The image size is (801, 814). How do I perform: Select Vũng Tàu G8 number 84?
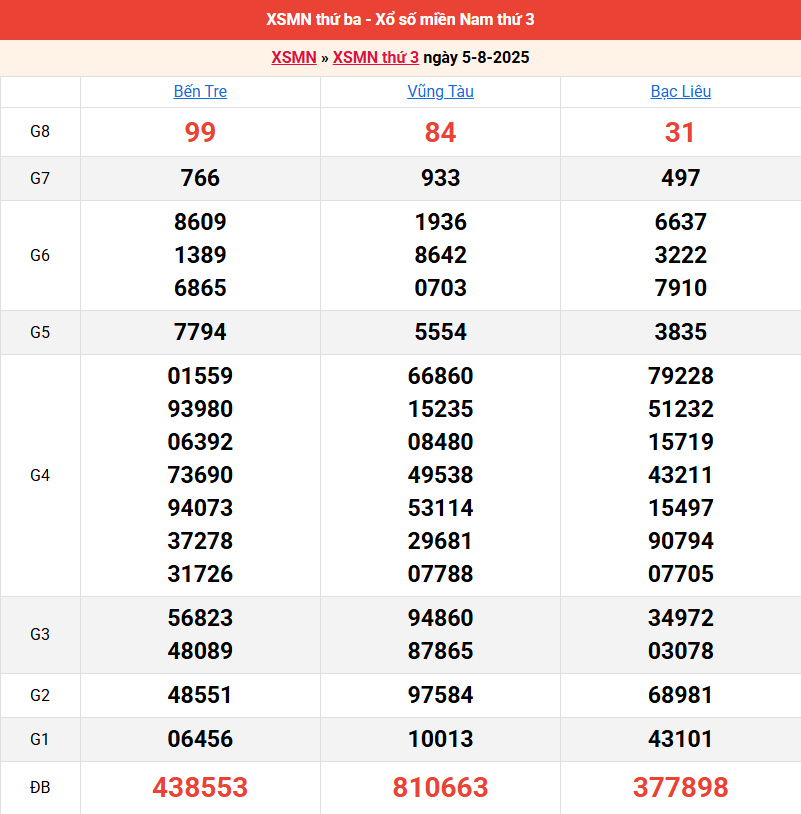pos(440,132)
